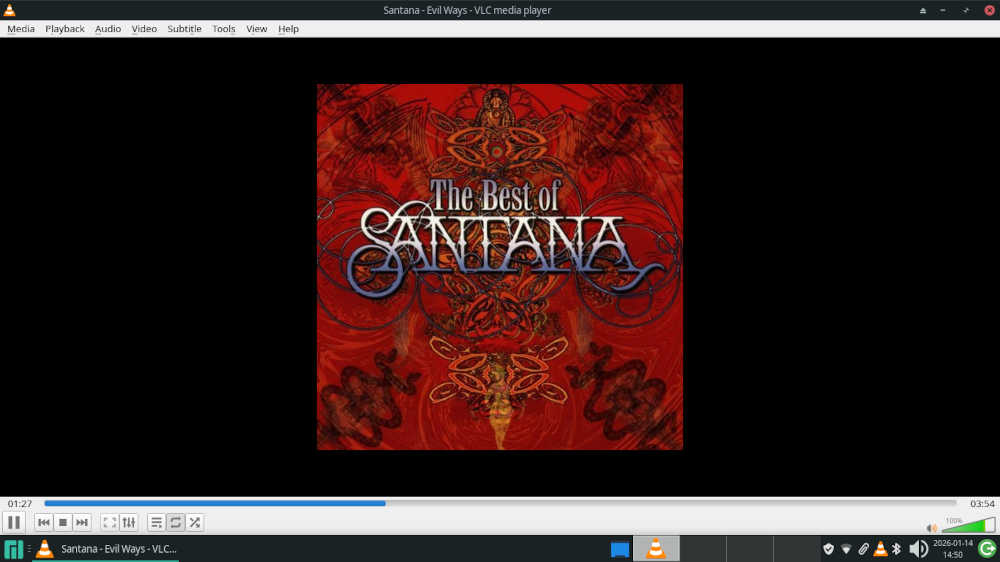Stop playback with the stop button
Image resolution: width=1000 pixels, height=562 pixels.
(63, 522)
